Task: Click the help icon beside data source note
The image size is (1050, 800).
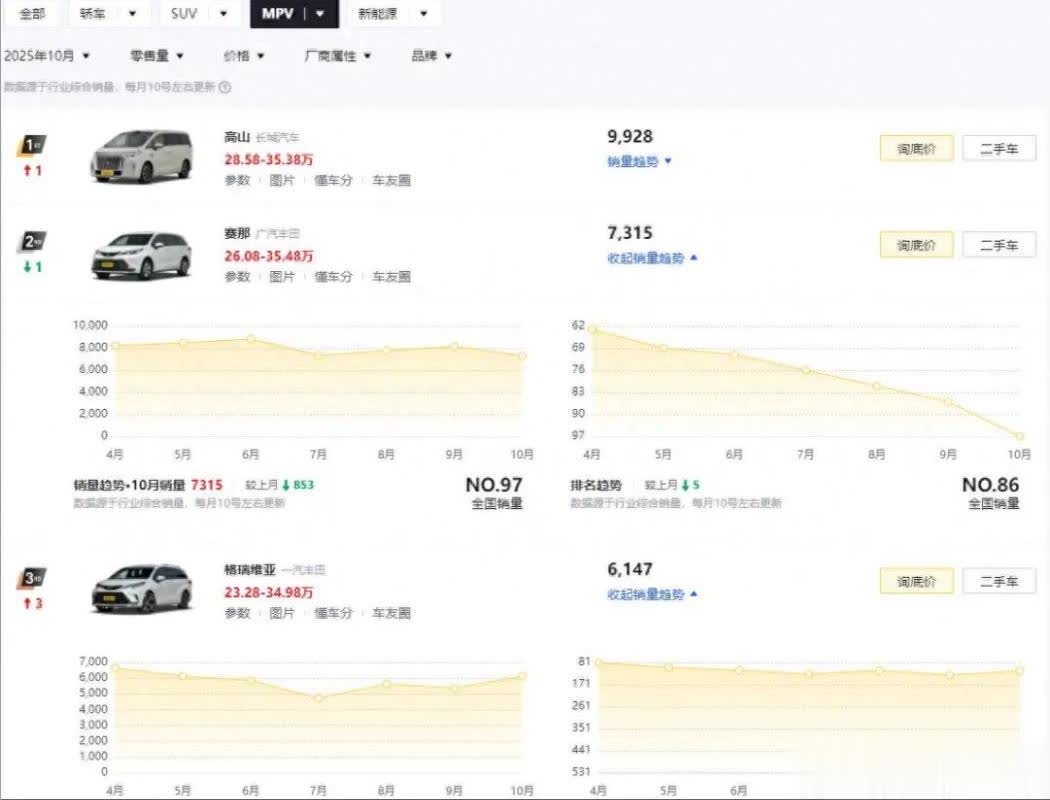Action: tap(225, 87)
